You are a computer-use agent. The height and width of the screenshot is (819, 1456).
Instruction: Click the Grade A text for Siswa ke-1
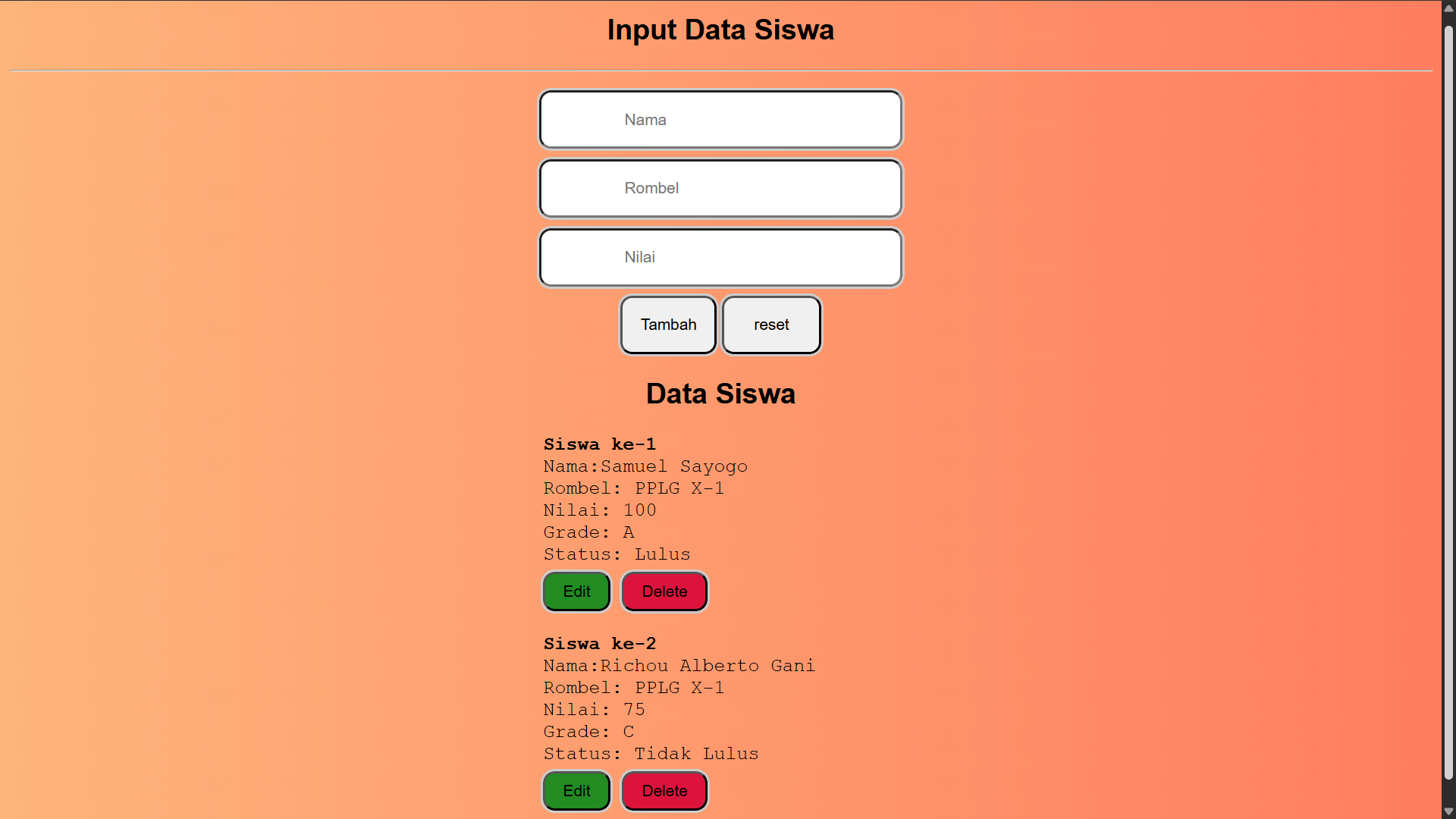[x=588, y=532]
